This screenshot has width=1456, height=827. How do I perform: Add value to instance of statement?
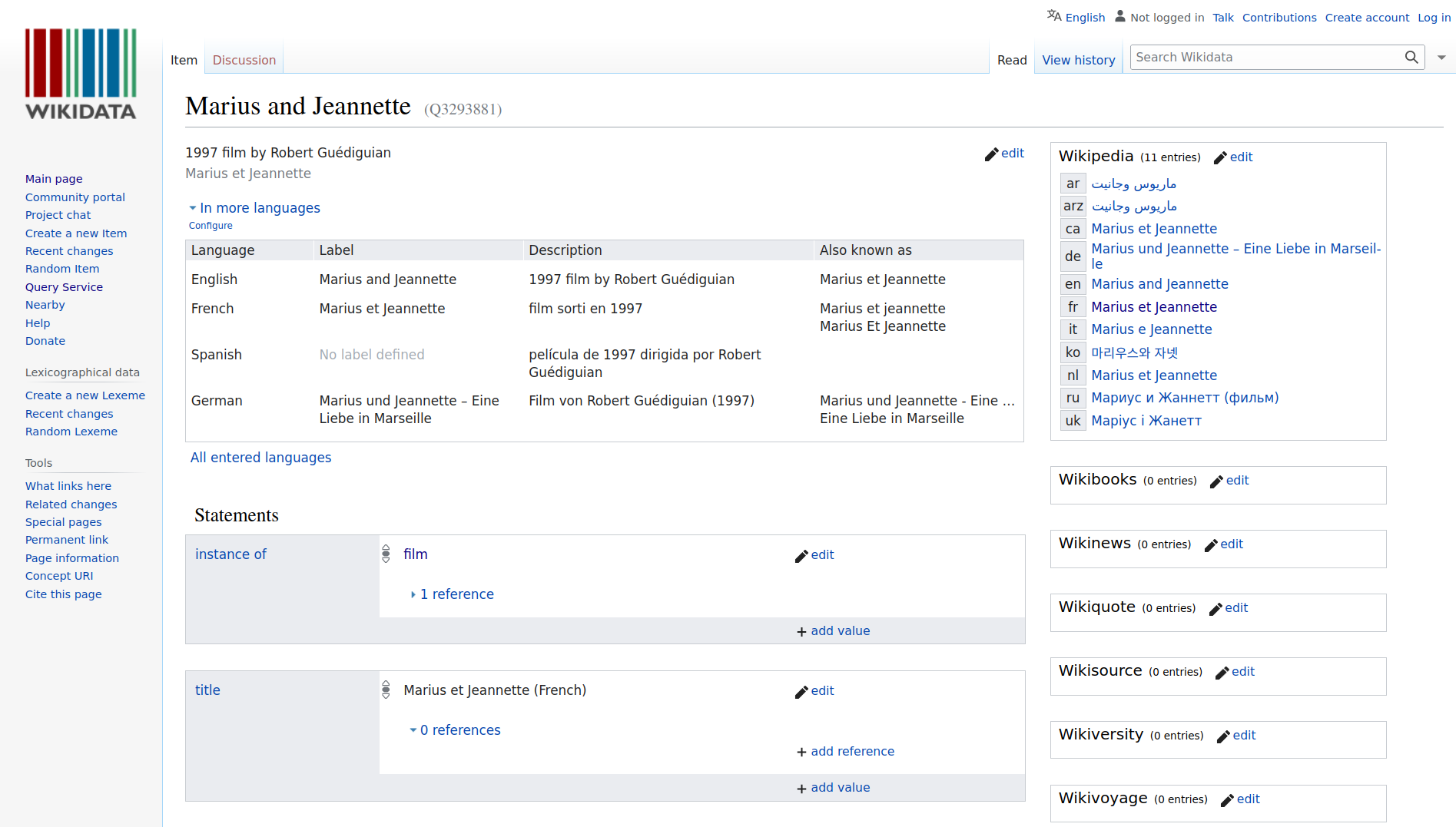click(833, 631)
